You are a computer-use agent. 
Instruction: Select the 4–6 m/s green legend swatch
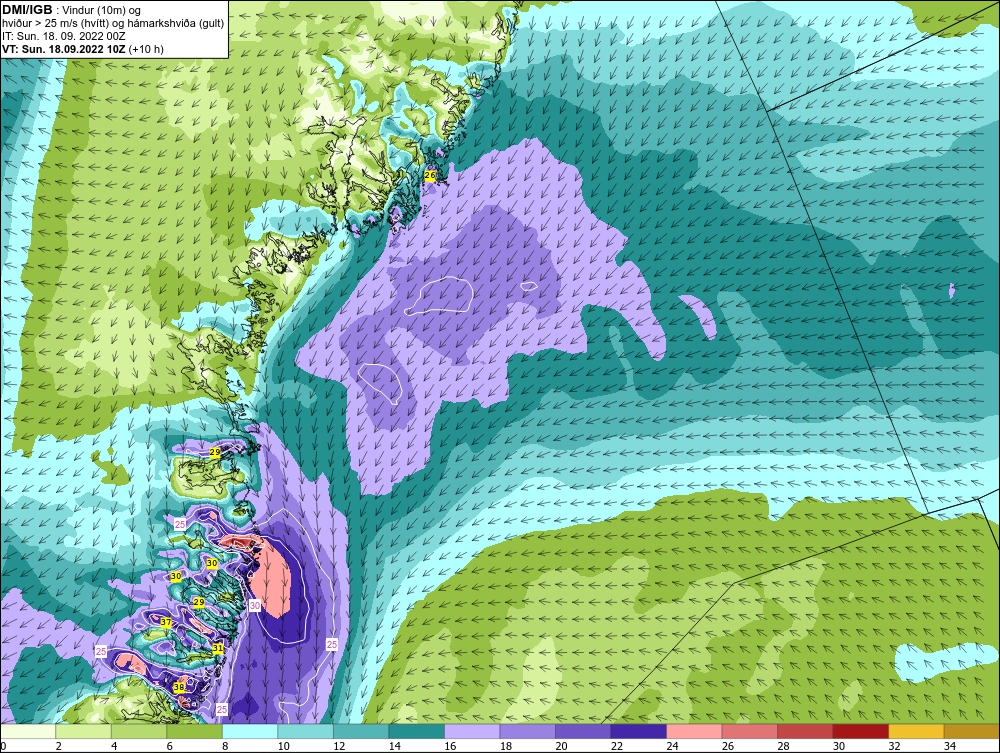coord(139,731)
